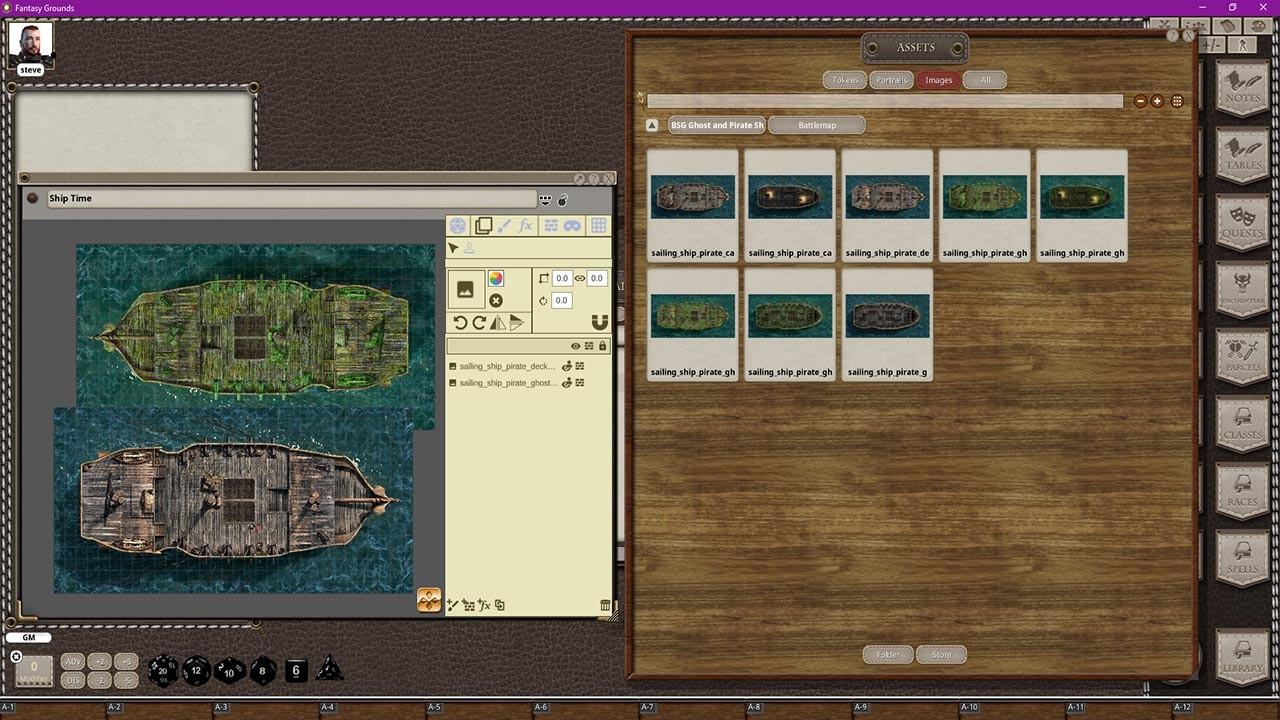Image resolution: width=1280 pixels, height=720 pixels.
Task: Delete a layer using the trash icon
Action: tap(605, 605)
